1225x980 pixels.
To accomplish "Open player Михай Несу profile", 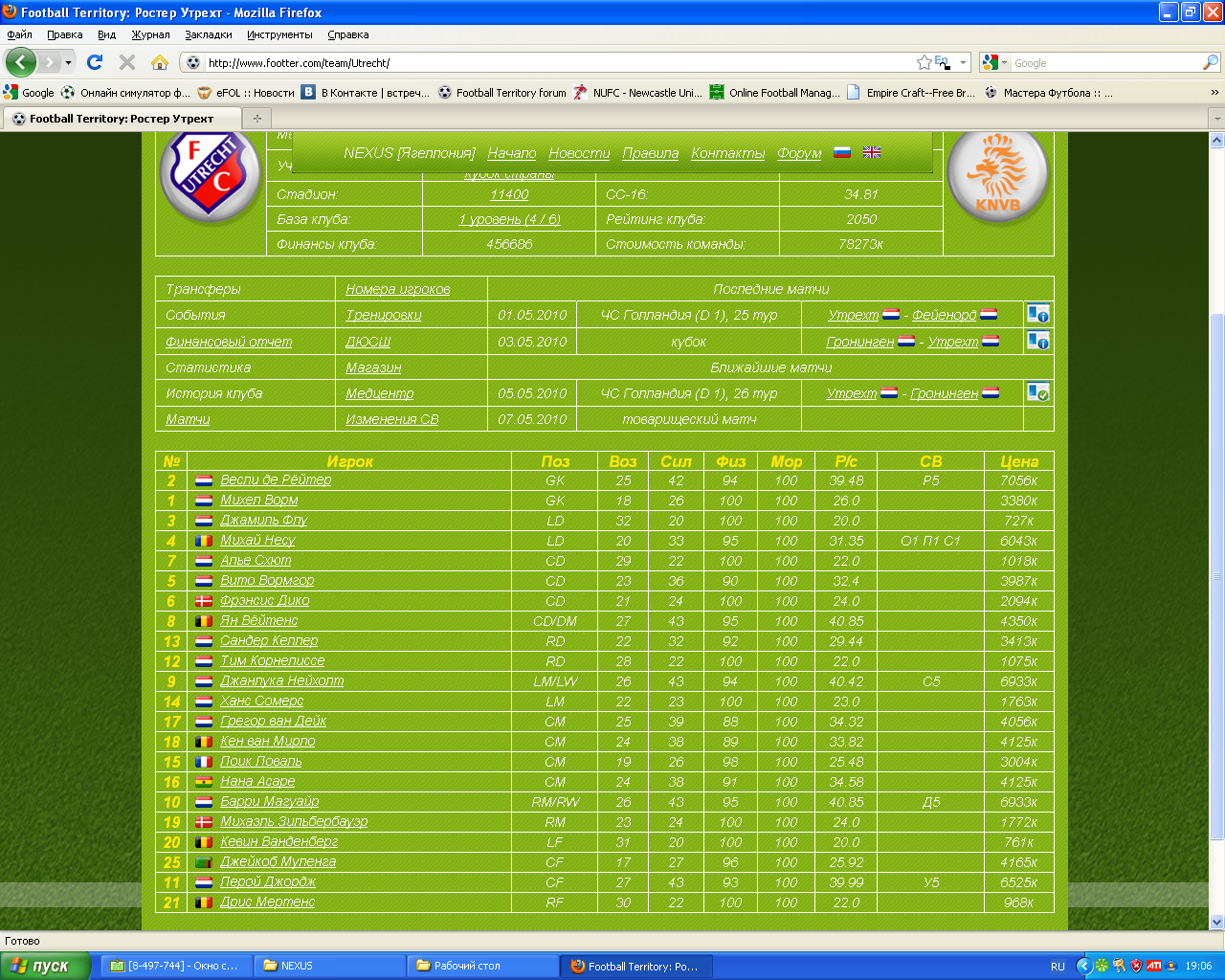I will 257,540.
